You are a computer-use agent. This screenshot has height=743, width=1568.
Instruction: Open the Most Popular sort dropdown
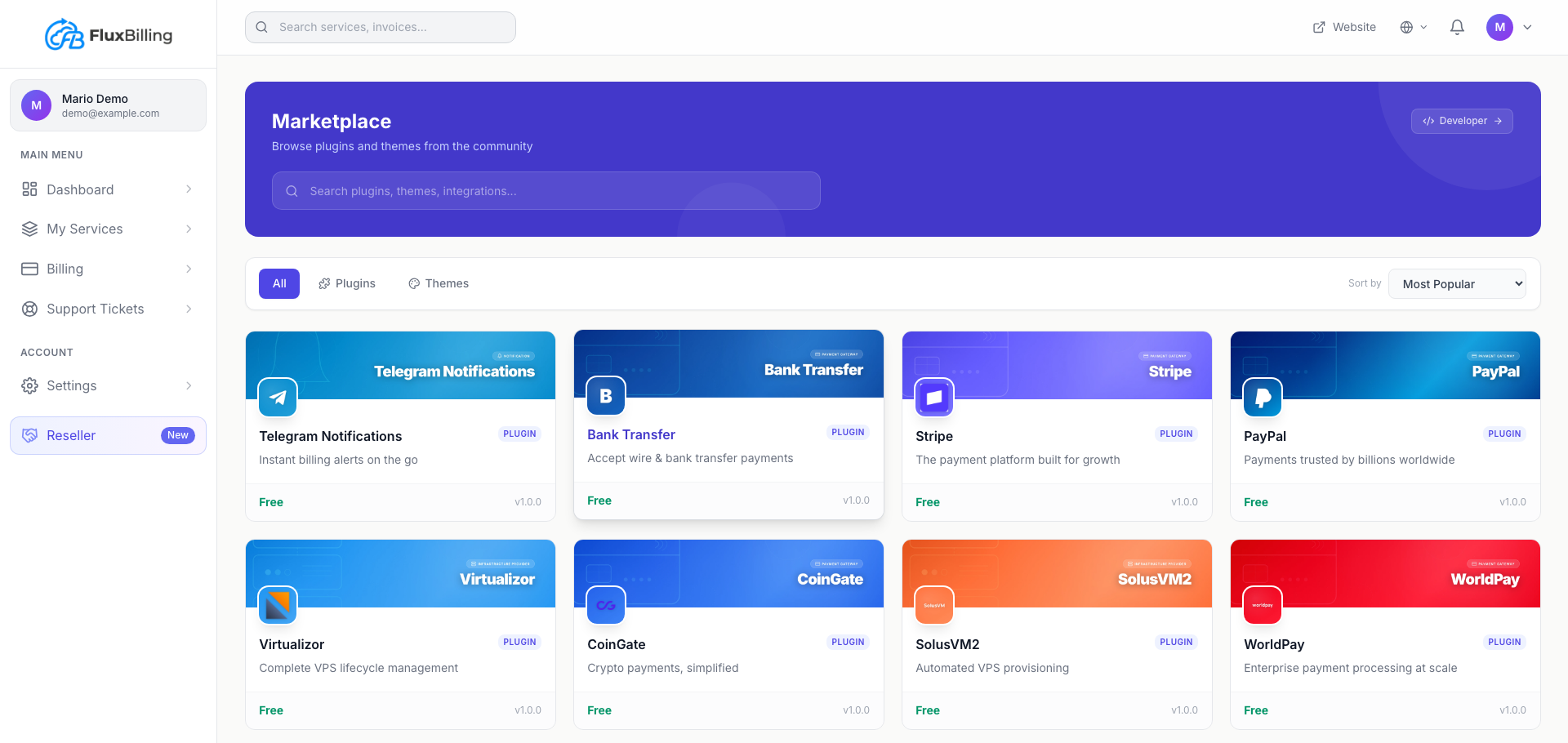pos(1457,284)
